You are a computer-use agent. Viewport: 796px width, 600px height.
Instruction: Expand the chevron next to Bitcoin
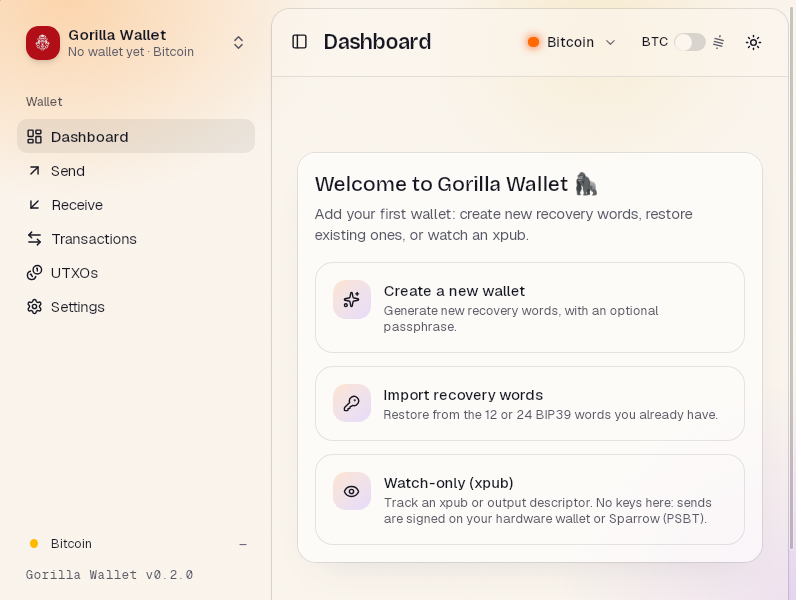[610, 42]
